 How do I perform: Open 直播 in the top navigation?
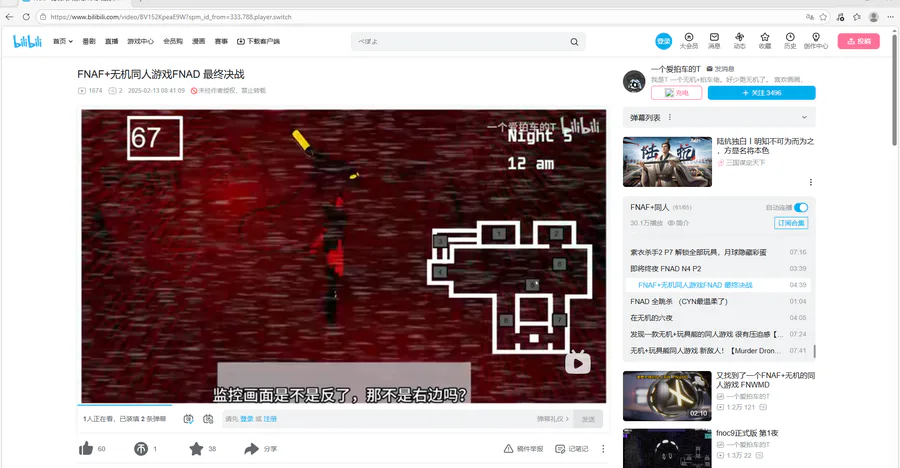pos(111,41)
